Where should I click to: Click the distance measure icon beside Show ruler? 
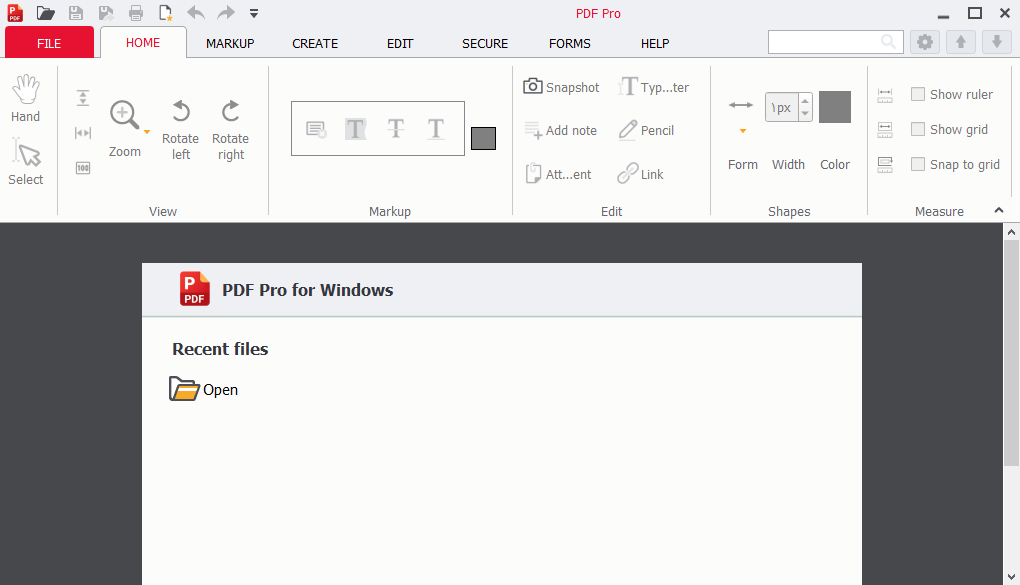[885, 95]
